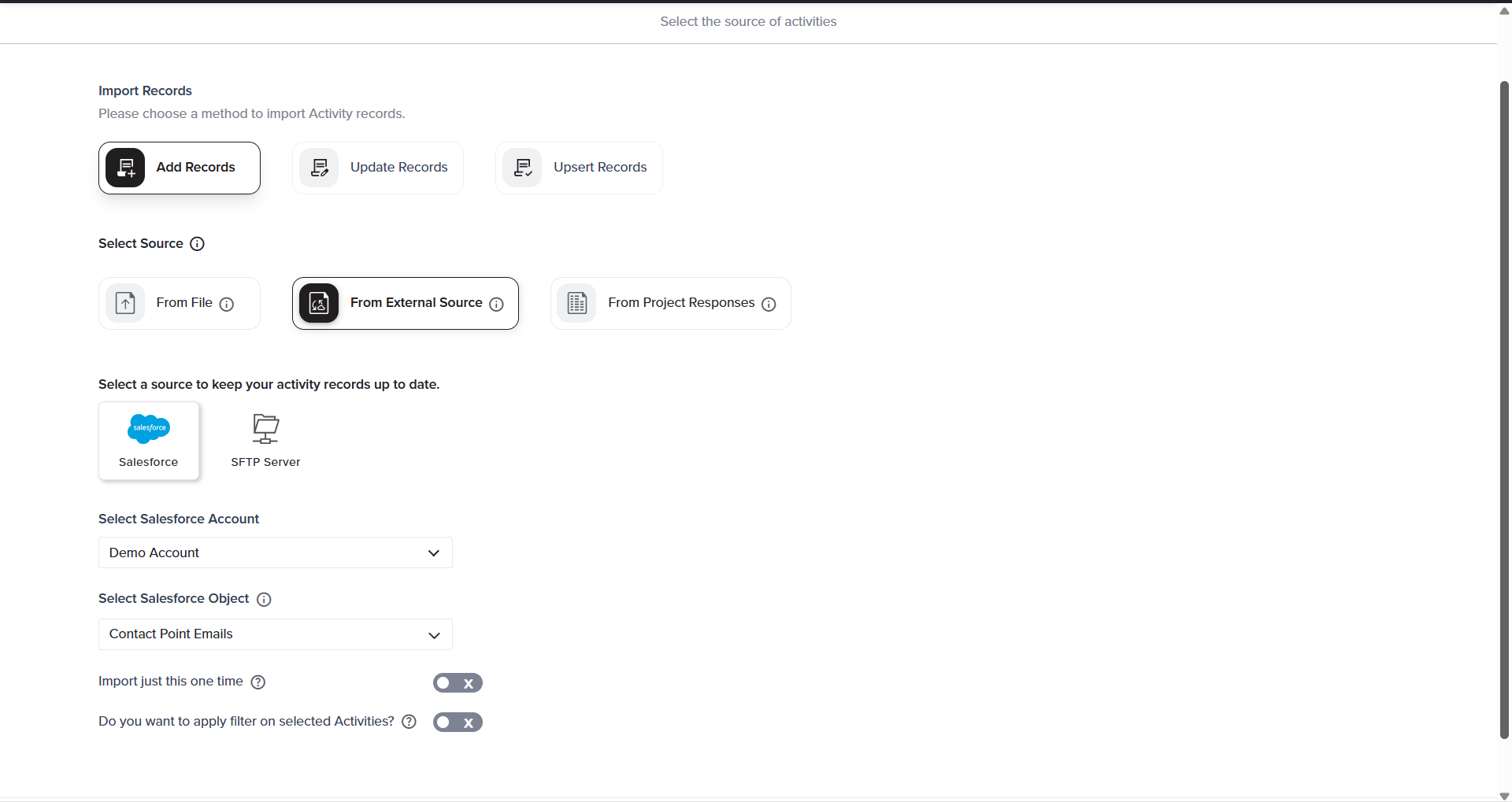
Task: Open help icon for Import just this one time
Action: click(x=258, y=682)
